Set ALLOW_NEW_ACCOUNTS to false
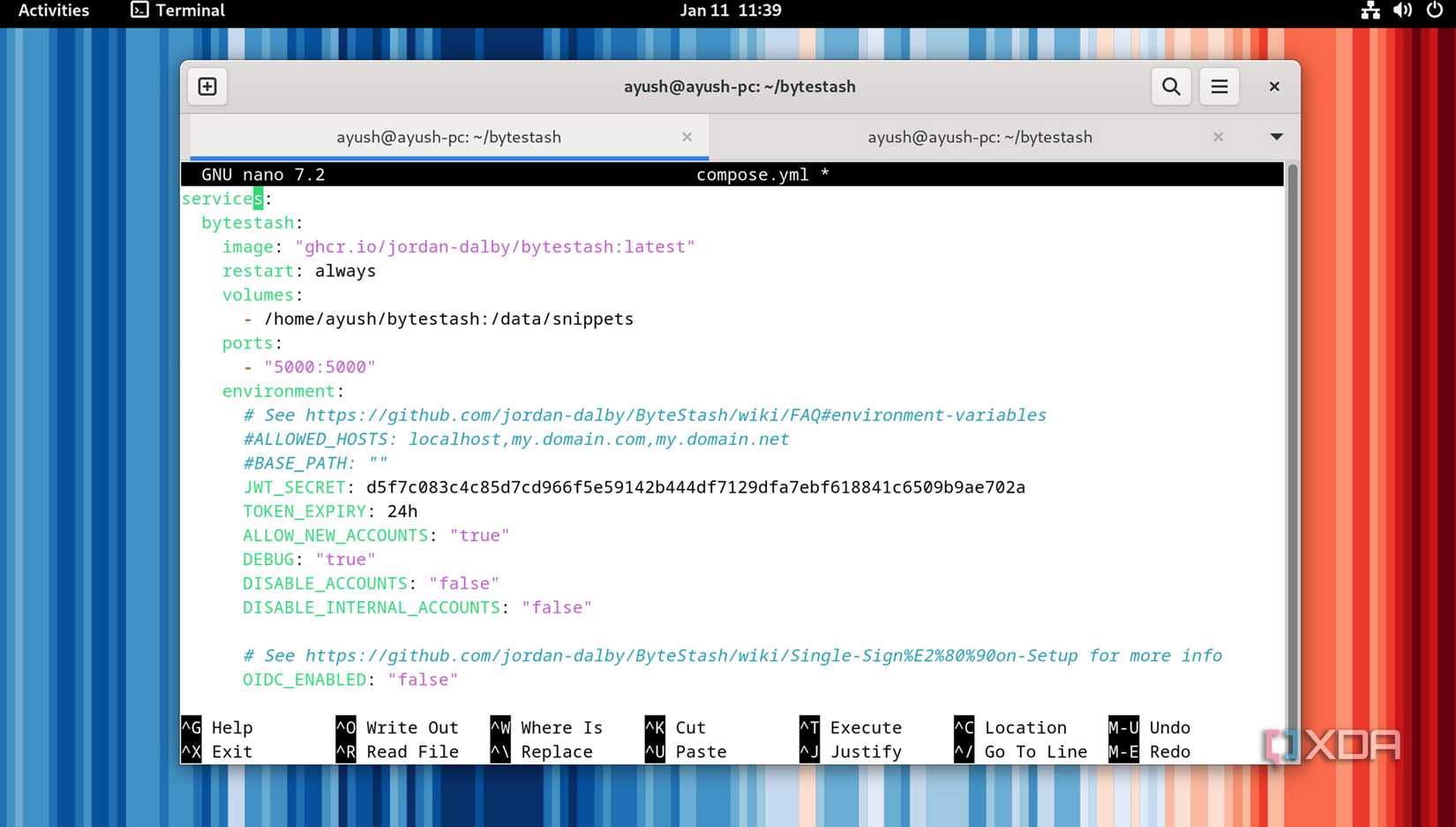 (479, 535)
